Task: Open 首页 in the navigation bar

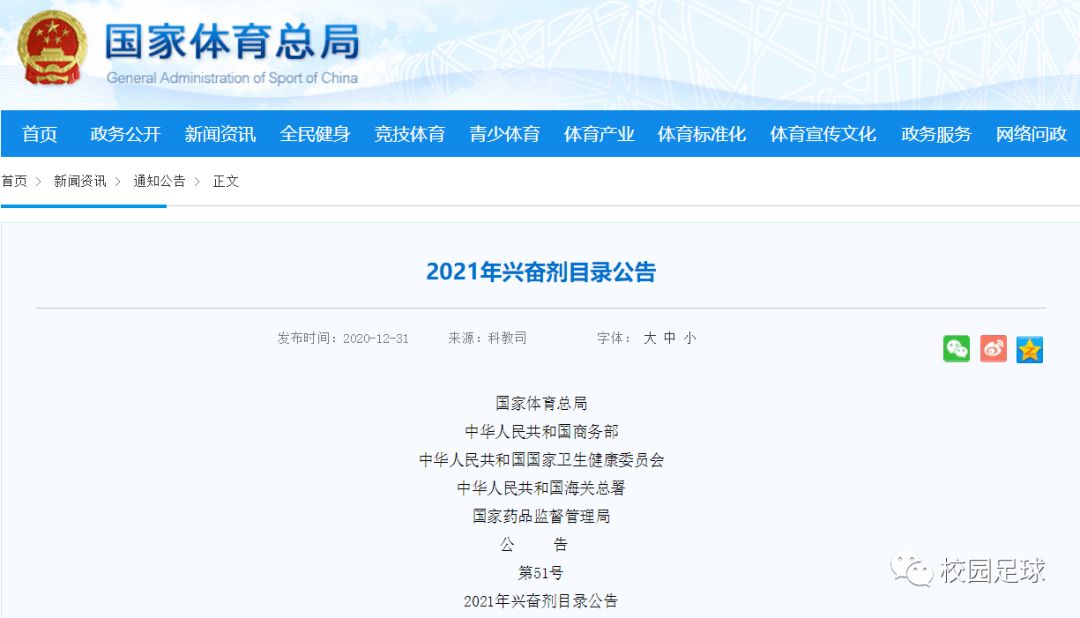Action: pos(40,134)
